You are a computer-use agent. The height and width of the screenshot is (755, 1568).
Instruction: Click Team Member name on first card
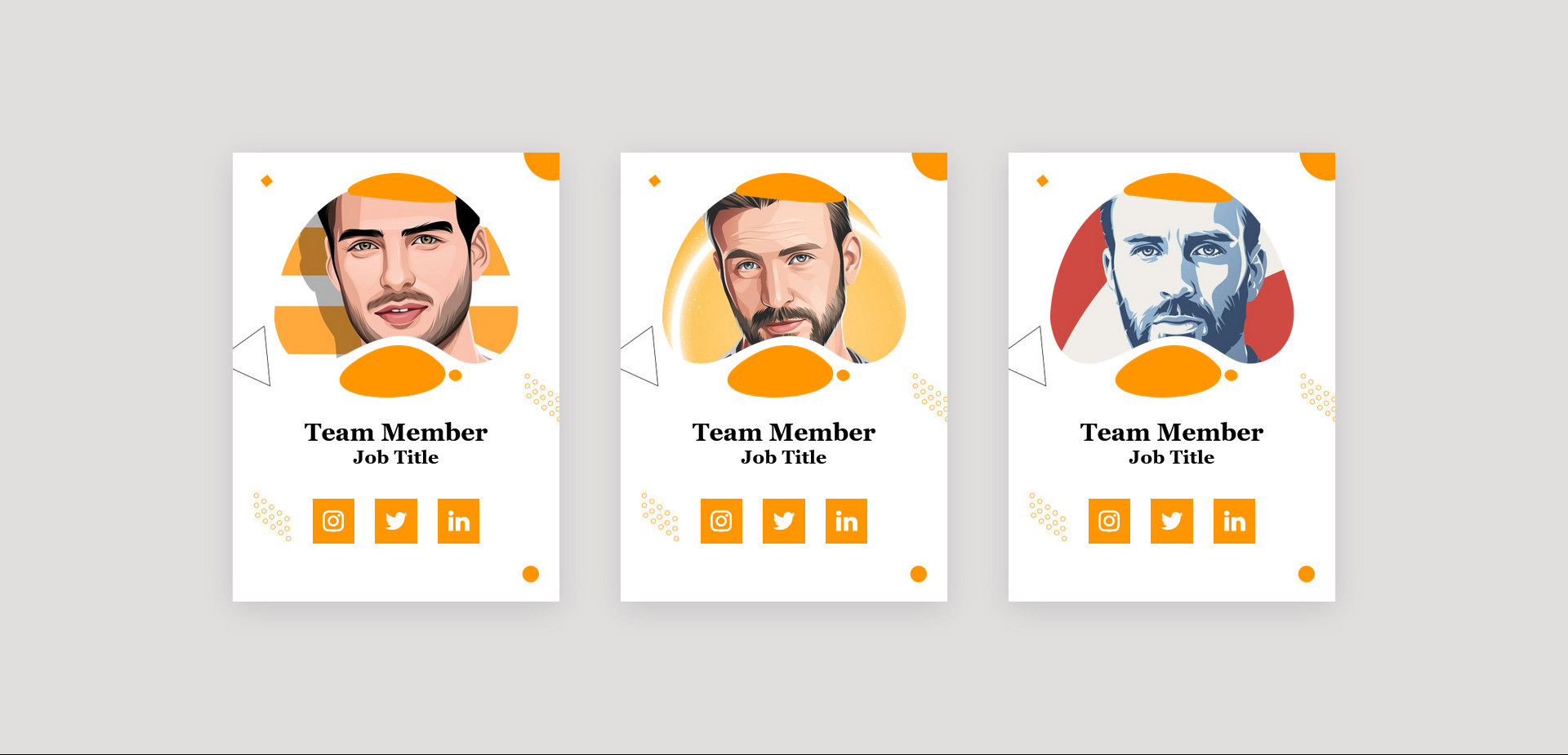pyautogui.click(x=396, y=432)
